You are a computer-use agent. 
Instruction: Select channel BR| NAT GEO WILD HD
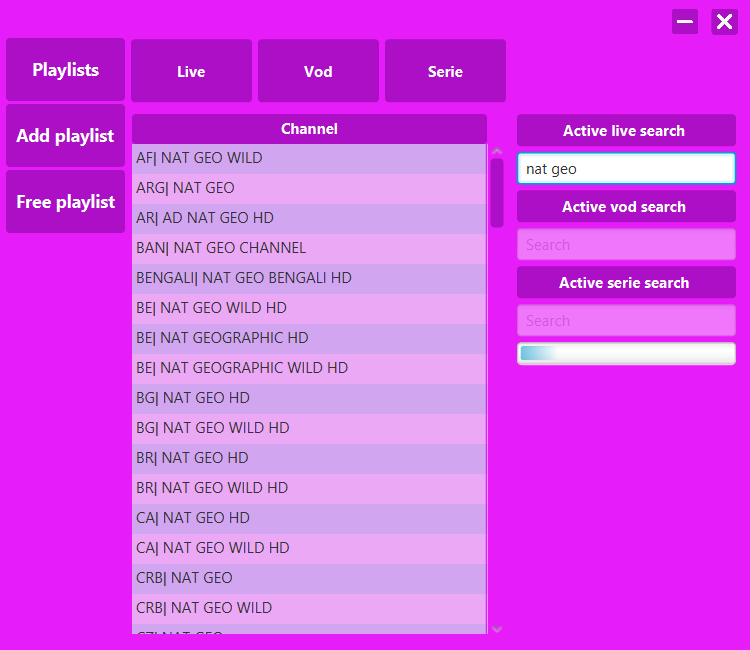coord(309,488)
